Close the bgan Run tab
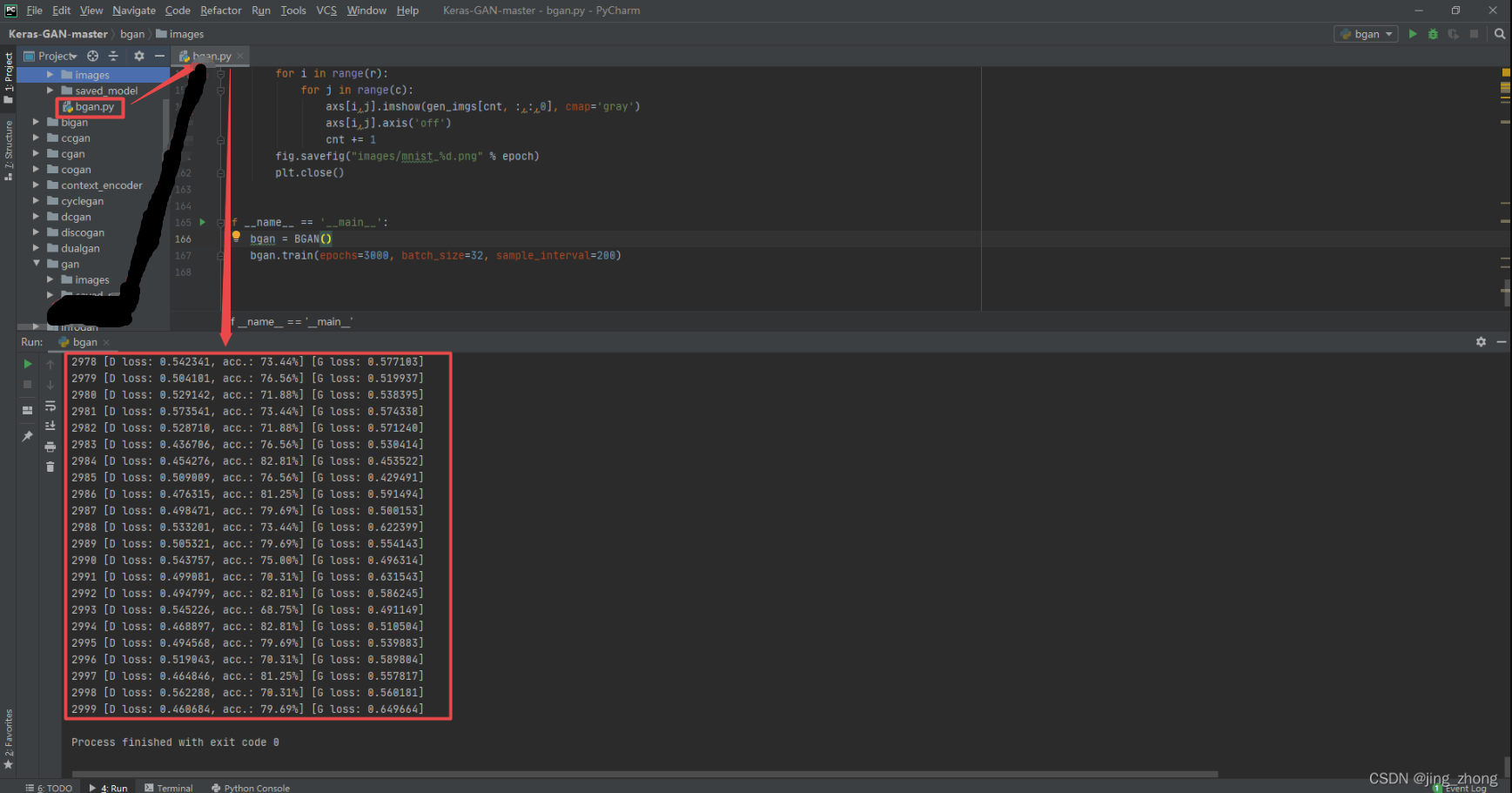This screenshot has width=1512, height=793. click(106, 342)
